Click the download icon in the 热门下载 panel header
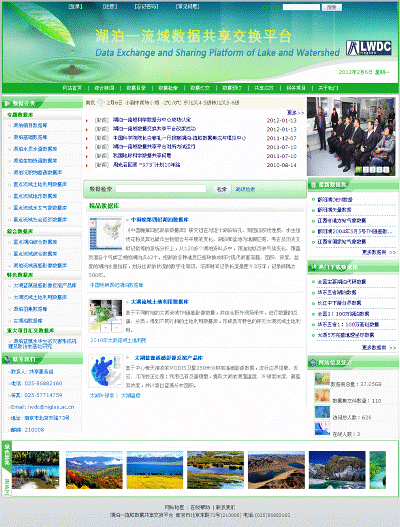Image resolution: width=400 pixels, height=527 pixels. [313, 267]
